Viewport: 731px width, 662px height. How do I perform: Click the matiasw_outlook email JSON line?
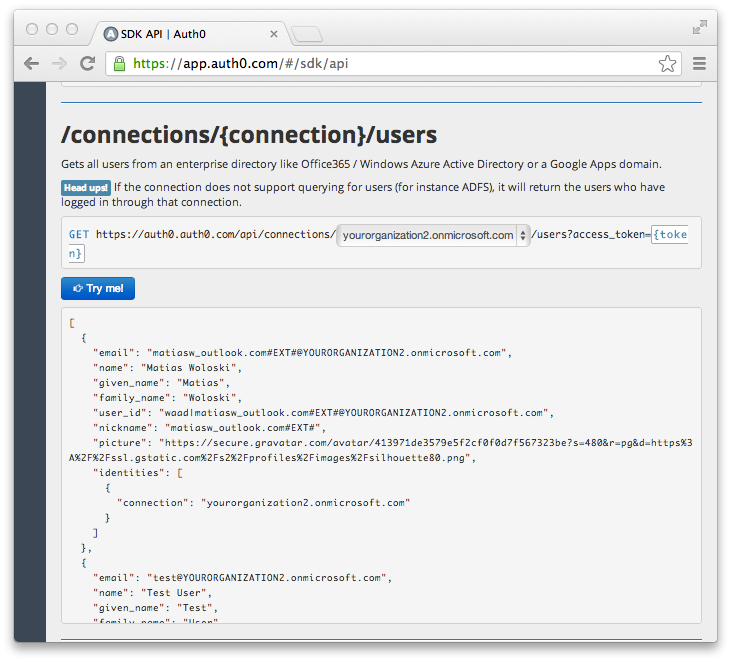click(x=302, y=353)
